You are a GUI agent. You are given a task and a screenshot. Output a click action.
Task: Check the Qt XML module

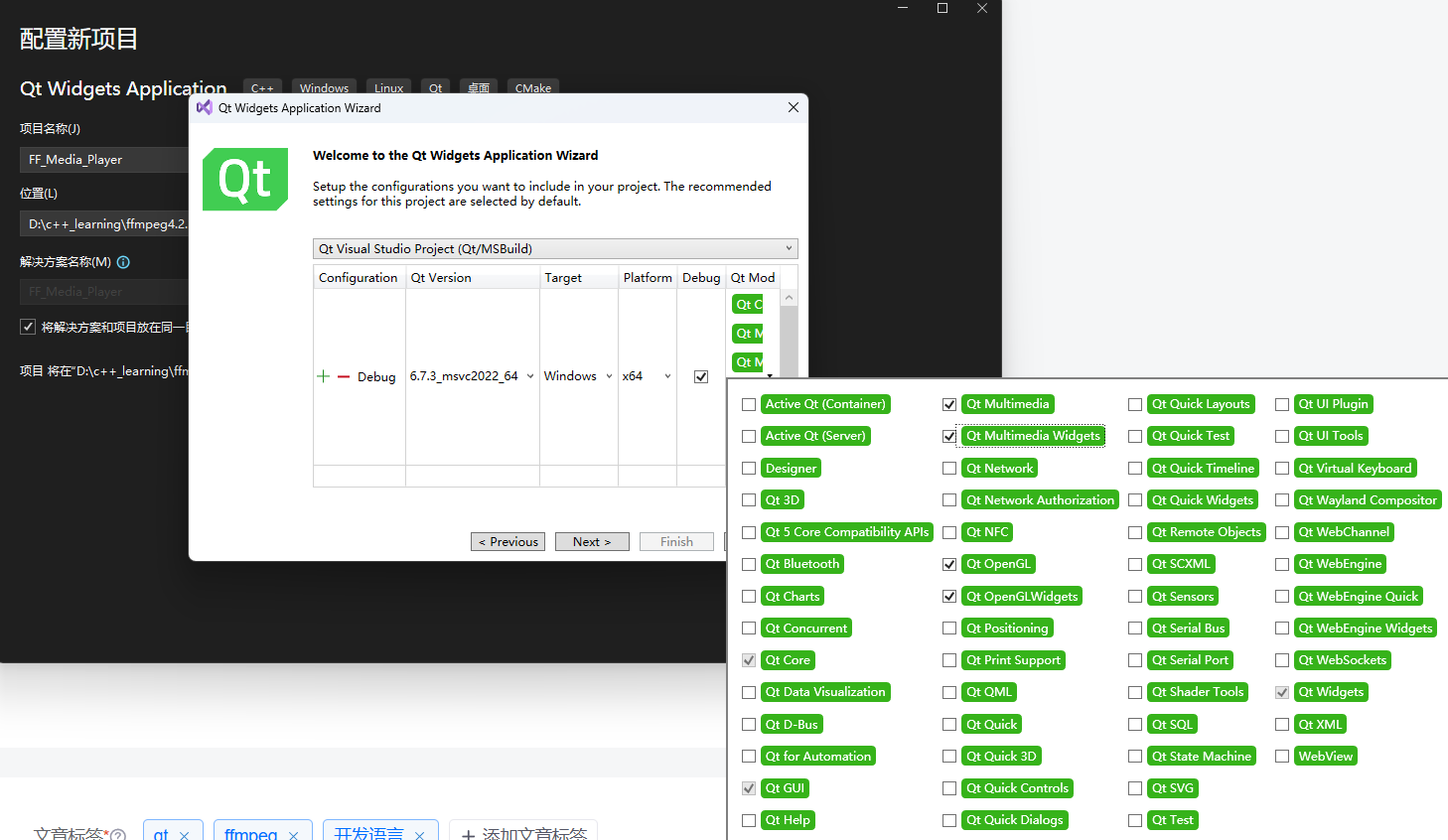coord(1282,725)
